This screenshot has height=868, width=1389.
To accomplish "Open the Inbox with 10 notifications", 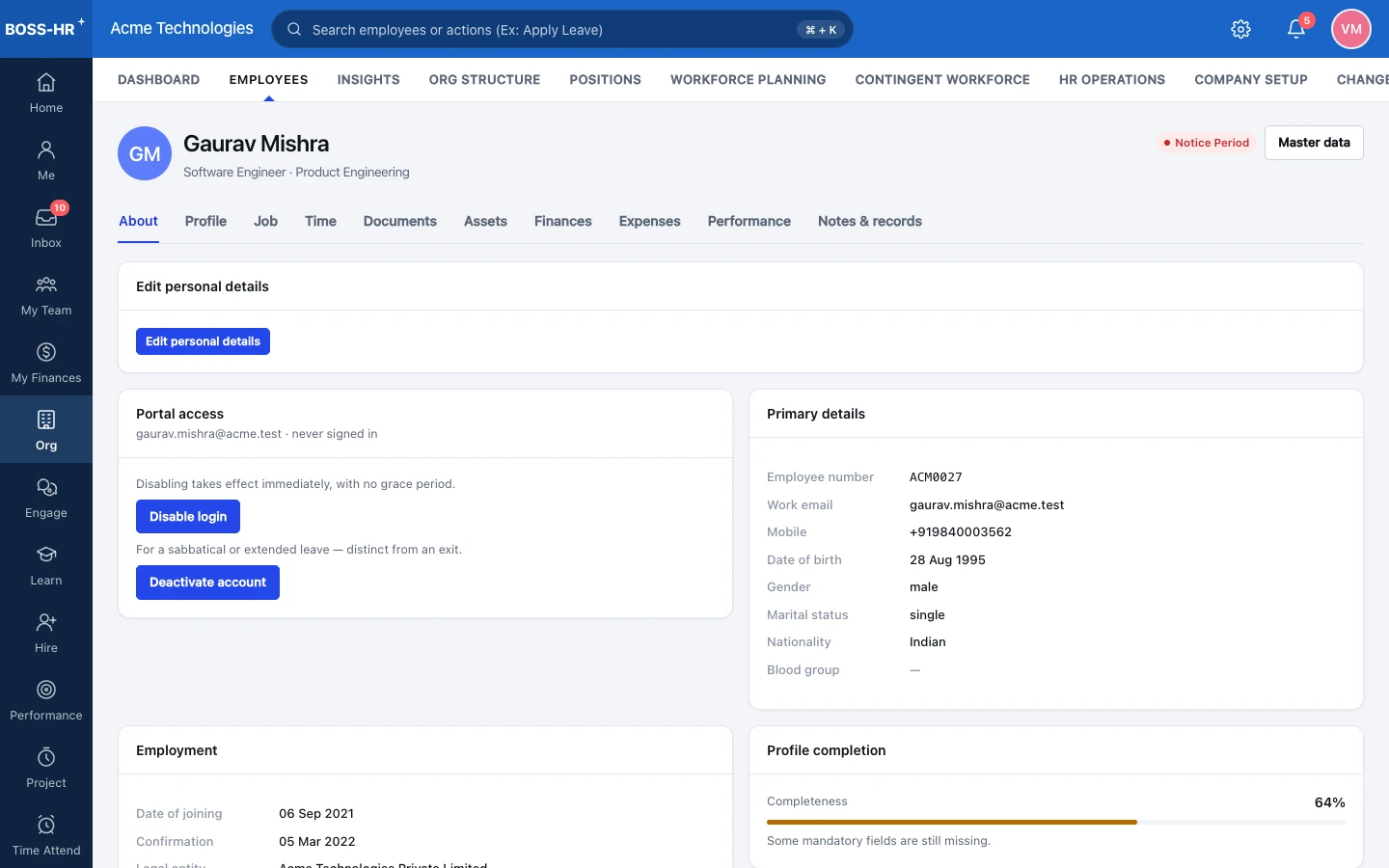I will [46, 228].
